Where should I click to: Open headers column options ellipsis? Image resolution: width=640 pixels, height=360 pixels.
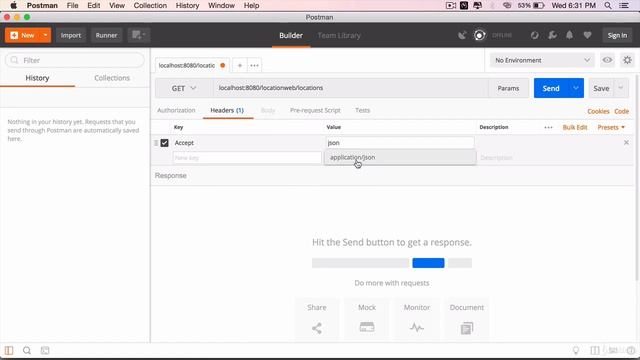[548, 127]
